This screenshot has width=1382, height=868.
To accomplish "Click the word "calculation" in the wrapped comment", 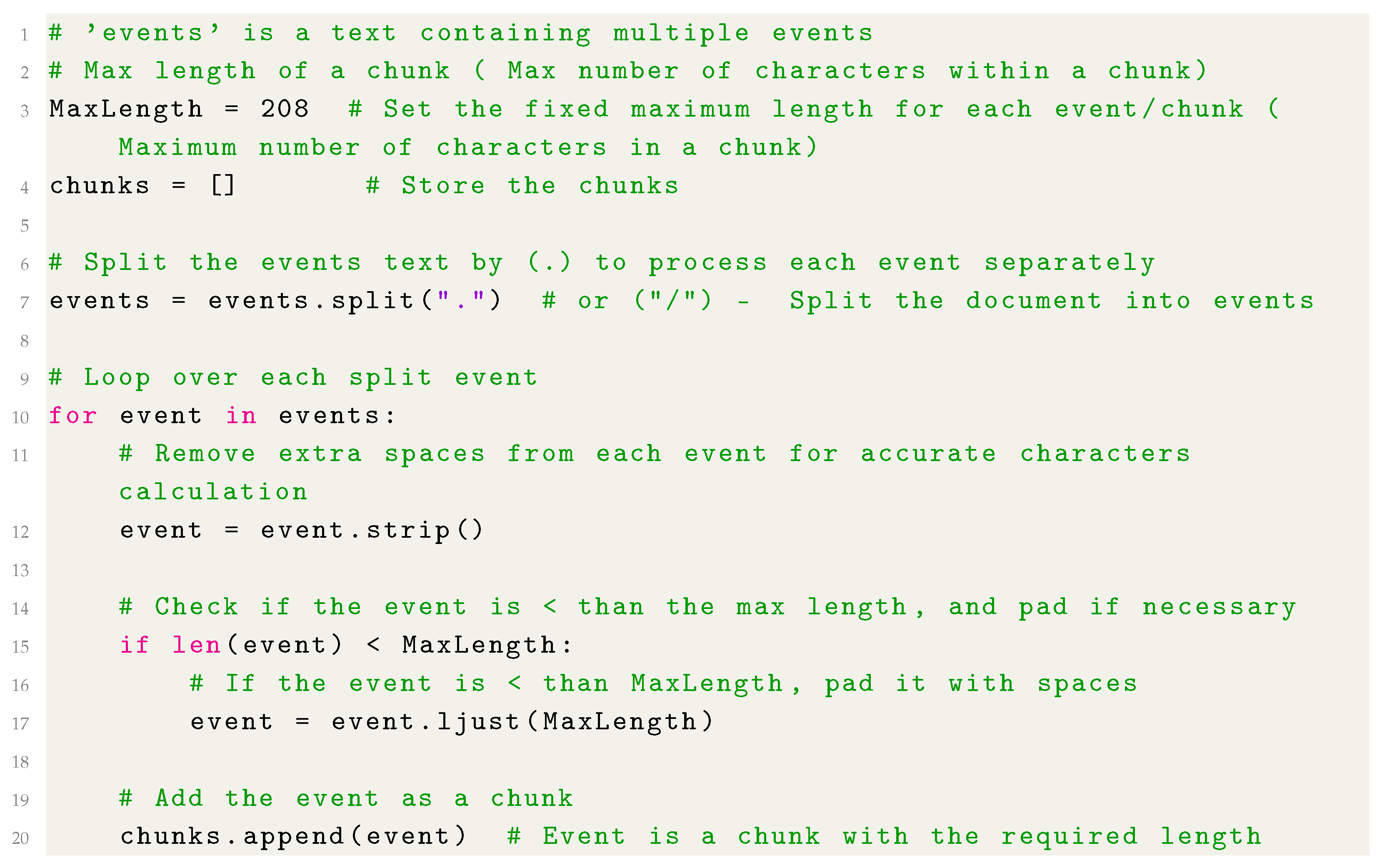I will point(213,492).
